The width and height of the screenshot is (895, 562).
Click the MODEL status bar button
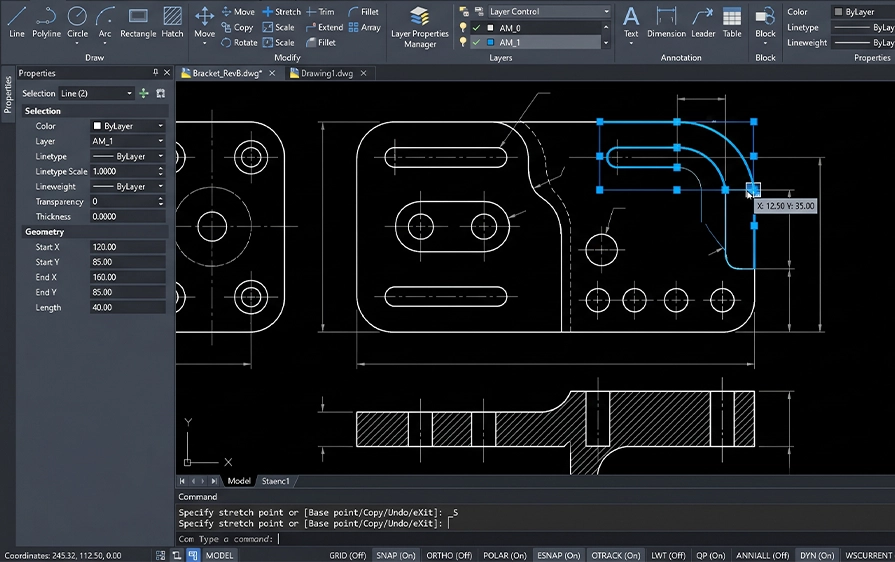(219, 555)
